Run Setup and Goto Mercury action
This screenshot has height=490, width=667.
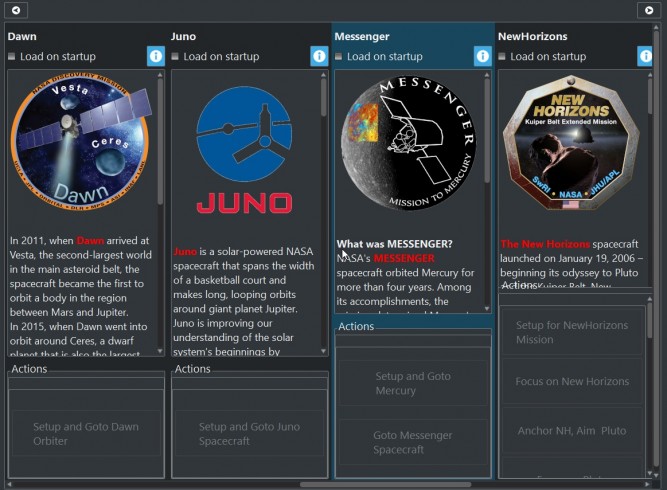point(413,383)
